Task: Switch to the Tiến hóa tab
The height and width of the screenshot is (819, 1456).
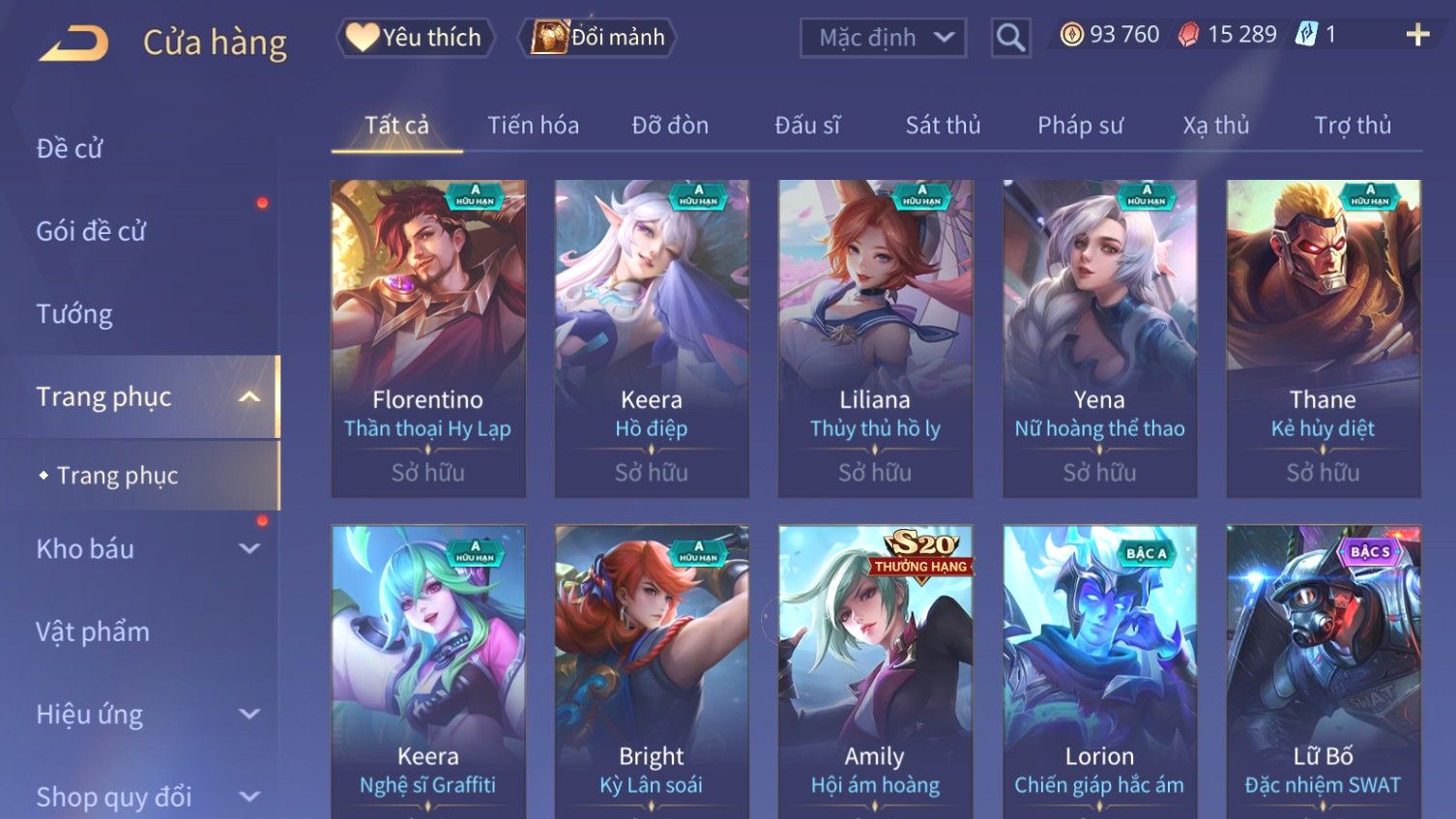Action: pos(533,126)
